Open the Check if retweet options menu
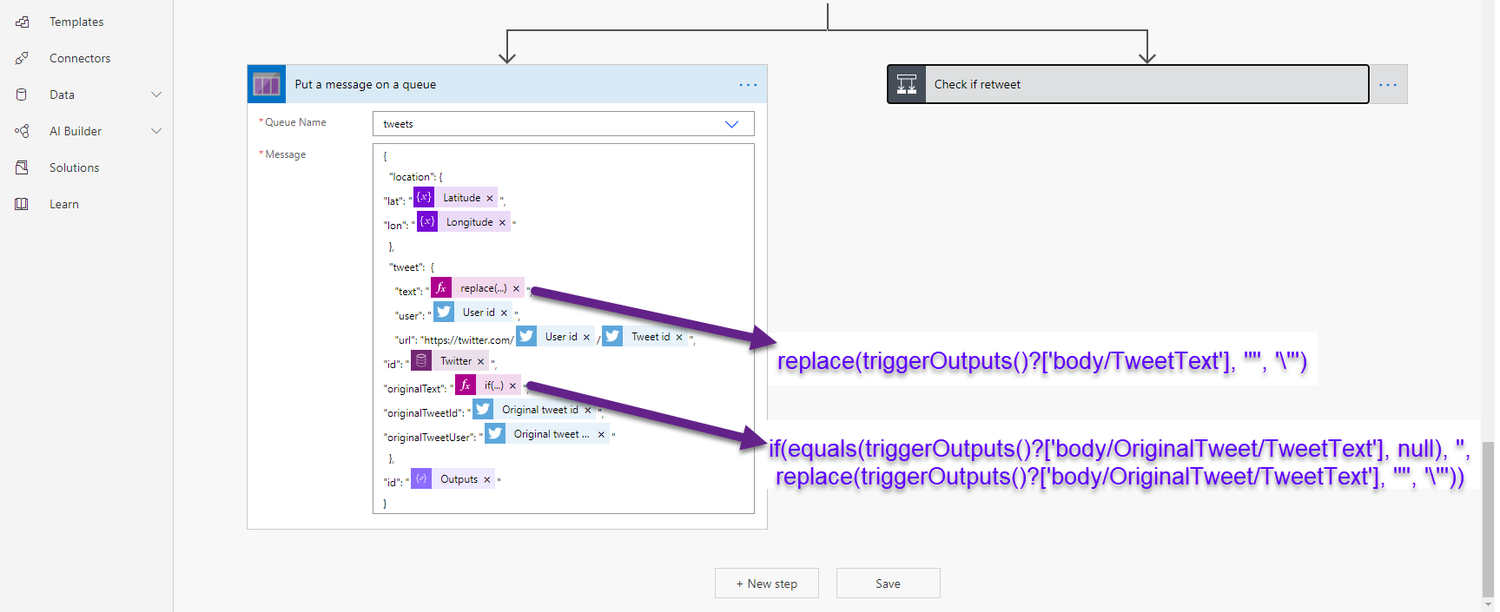 [x=1388, y=85]
